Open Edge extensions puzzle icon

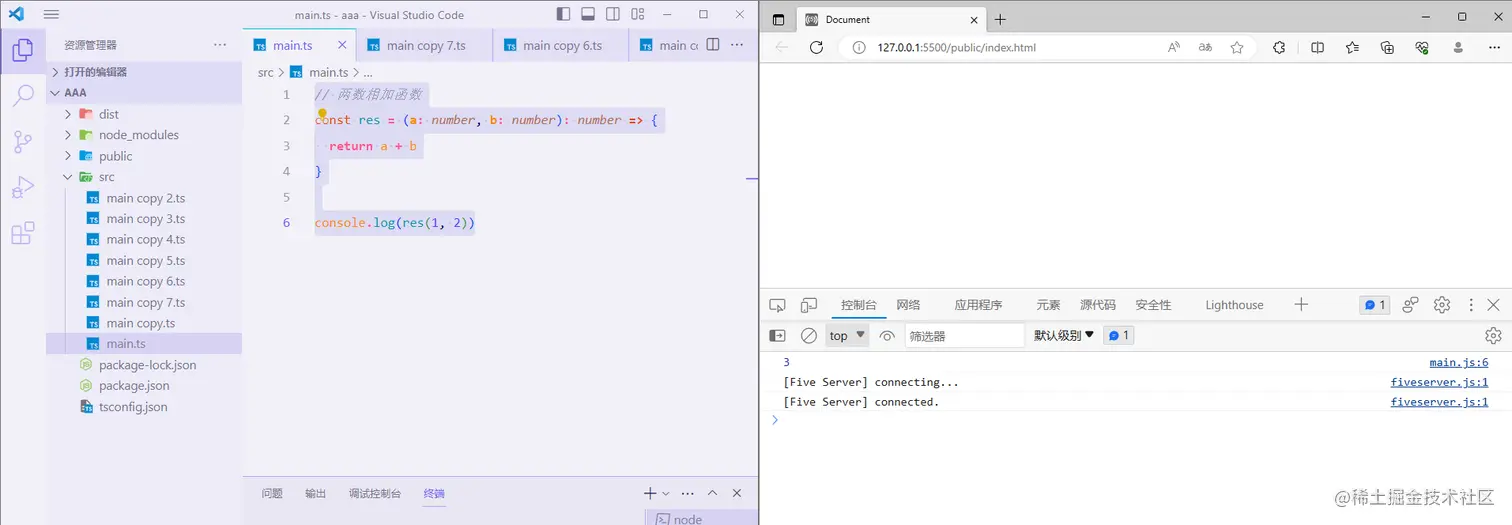coord(1279,47)
